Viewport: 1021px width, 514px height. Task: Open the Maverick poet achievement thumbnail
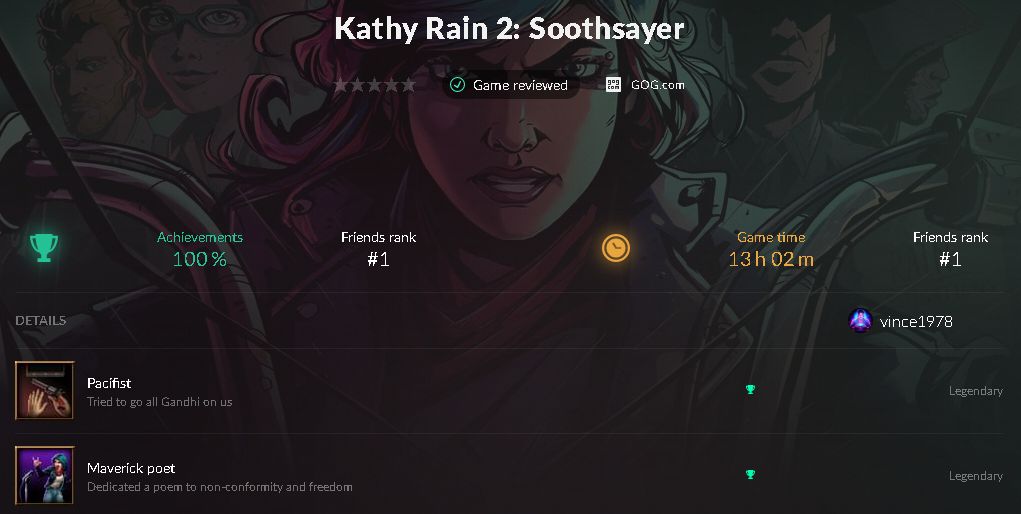(x=44, y=475)
